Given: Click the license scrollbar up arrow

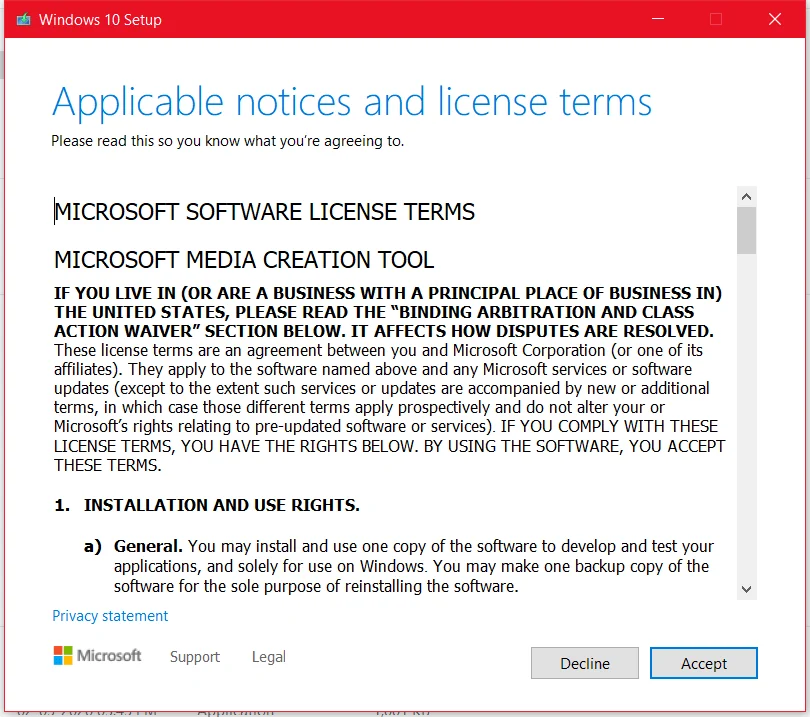Looking at the screenshot, I should click(x=746, y=197).
